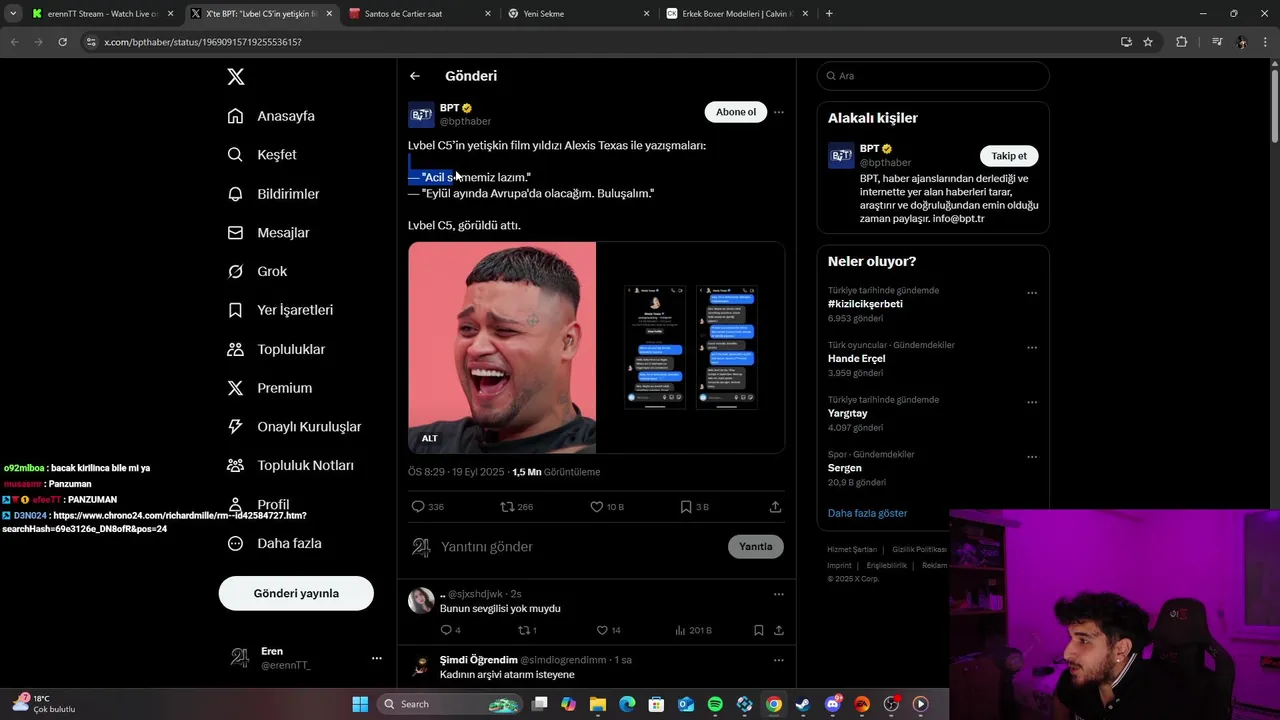Switch to Erkek Boxer Modelleri tab
This screenshot has width=1280, height=720.
(x=736, y=14)
